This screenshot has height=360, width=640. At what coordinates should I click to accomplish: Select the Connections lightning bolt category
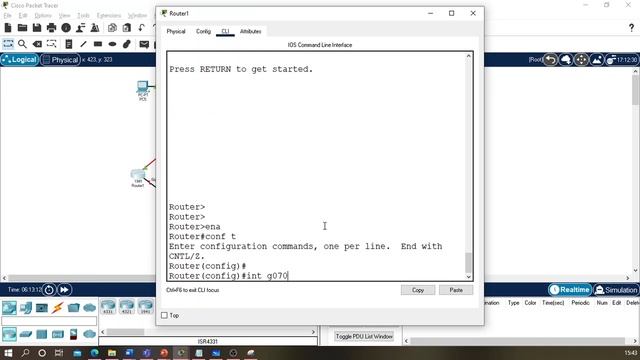click(x=57, y=308)
